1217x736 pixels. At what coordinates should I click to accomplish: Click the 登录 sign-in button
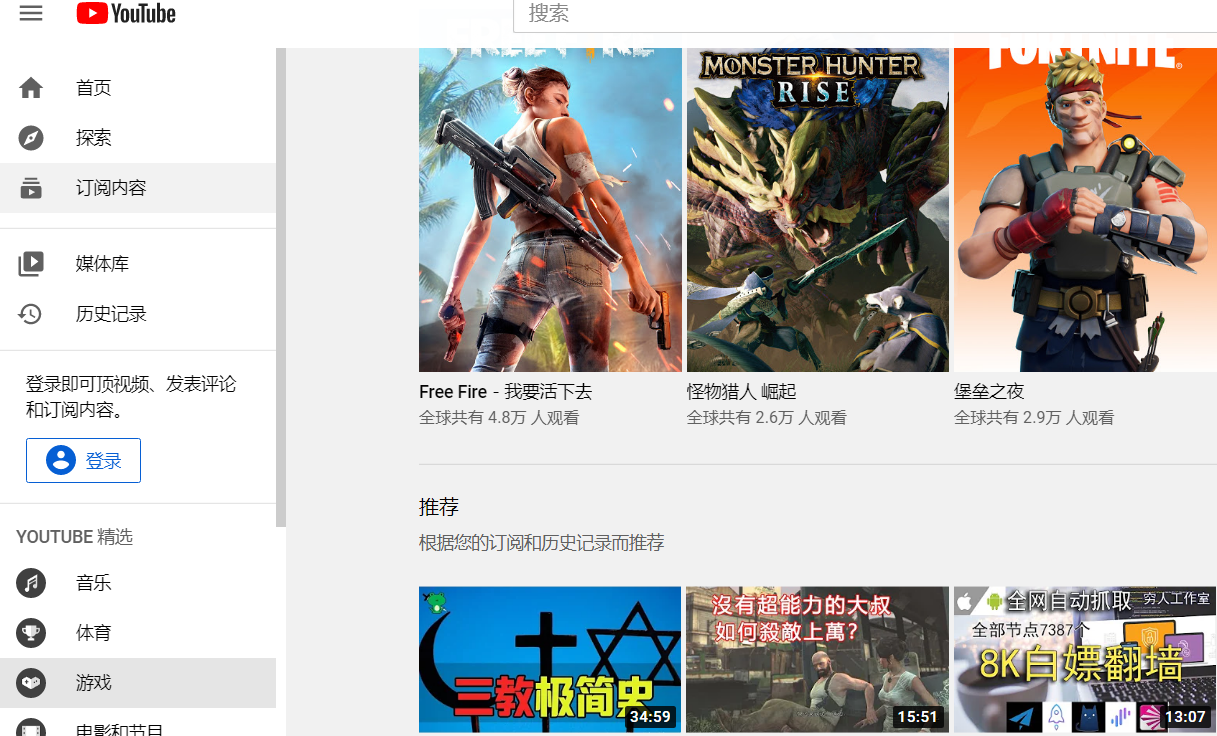click(x=83, y=460)
